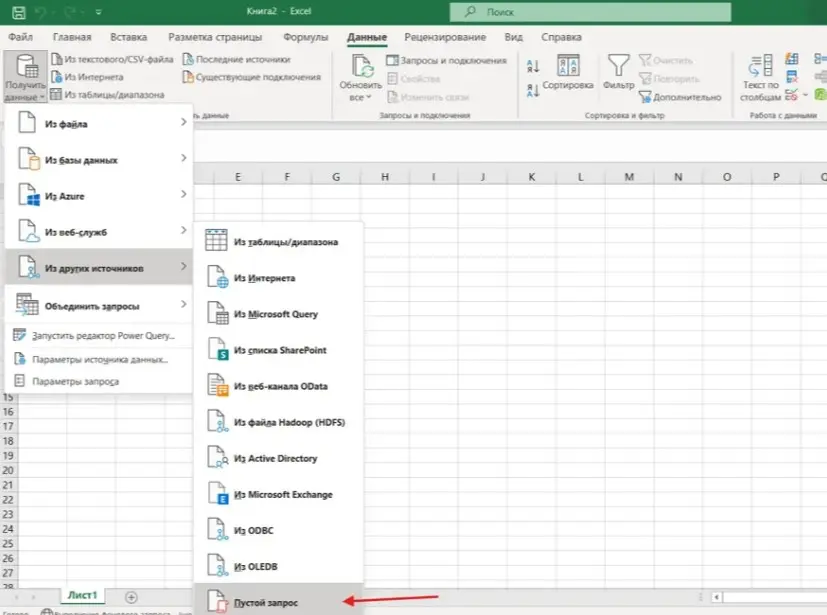This screenshot has height=615, width=827.
Task: Launch Запустить редактор Power Query
Action: pyautogui.click(x=98, y=335)
